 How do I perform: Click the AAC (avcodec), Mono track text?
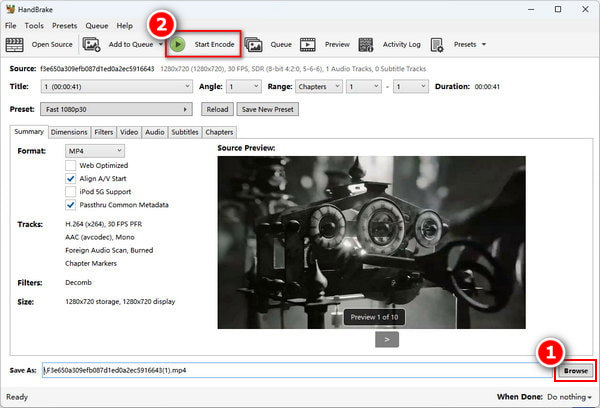[x=100, y=237]
